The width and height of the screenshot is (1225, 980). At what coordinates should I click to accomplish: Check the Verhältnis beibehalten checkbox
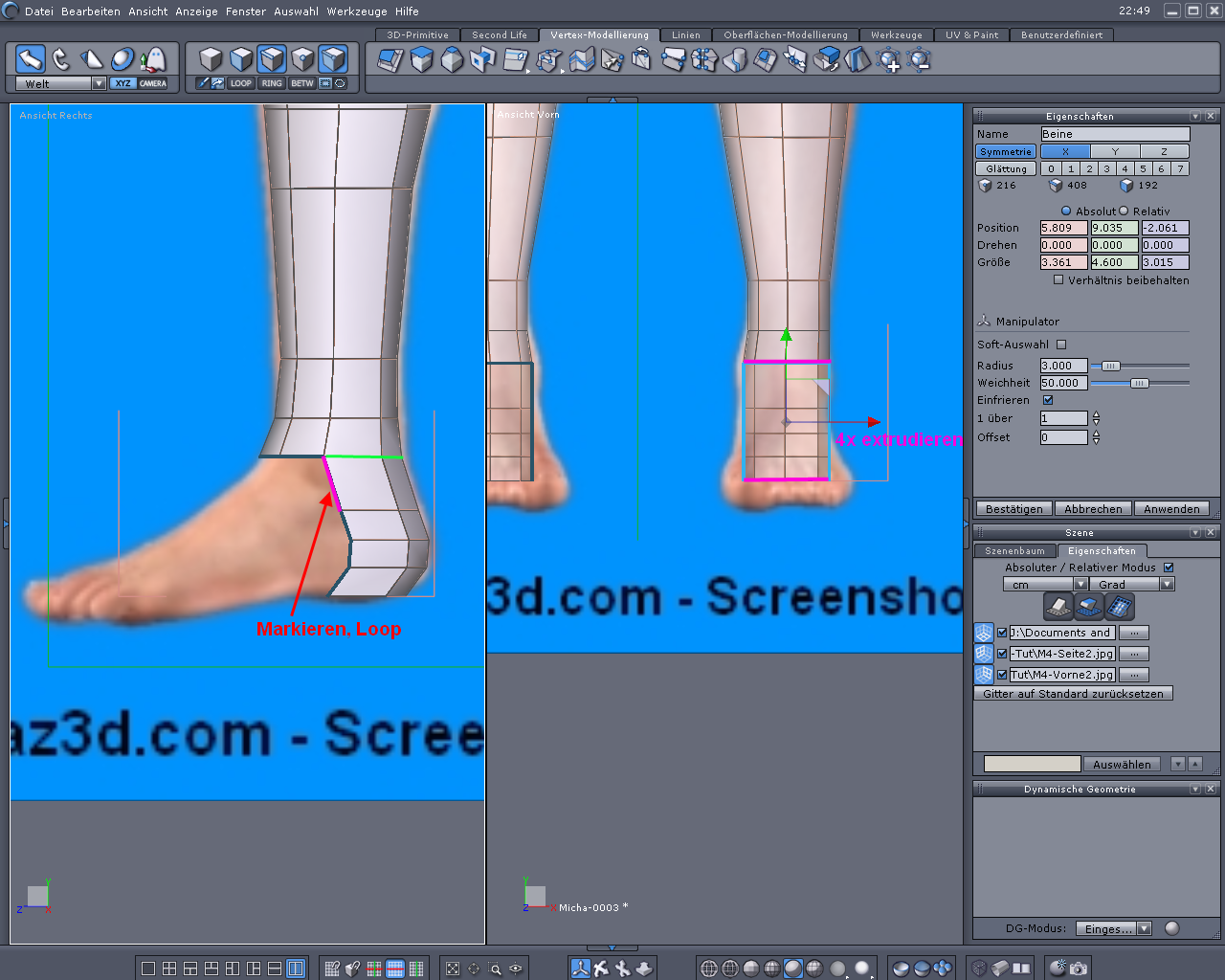point(1058,280)
